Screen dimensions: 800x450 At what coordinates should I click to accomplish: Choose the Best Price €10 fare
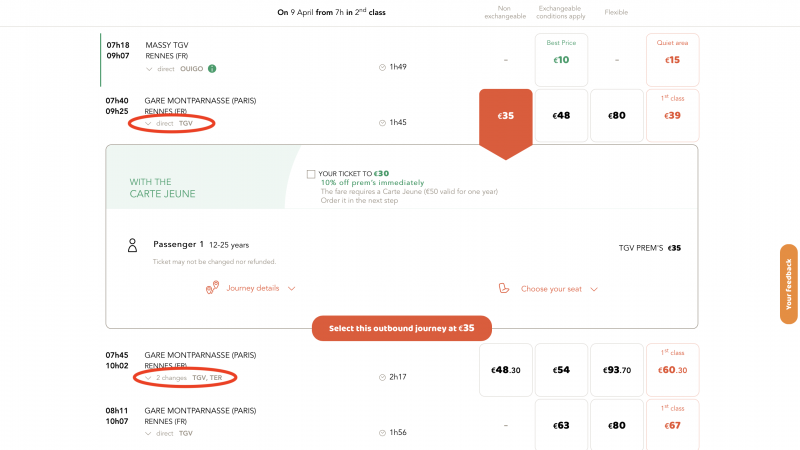pyautogui.click(x=561, y=60)
